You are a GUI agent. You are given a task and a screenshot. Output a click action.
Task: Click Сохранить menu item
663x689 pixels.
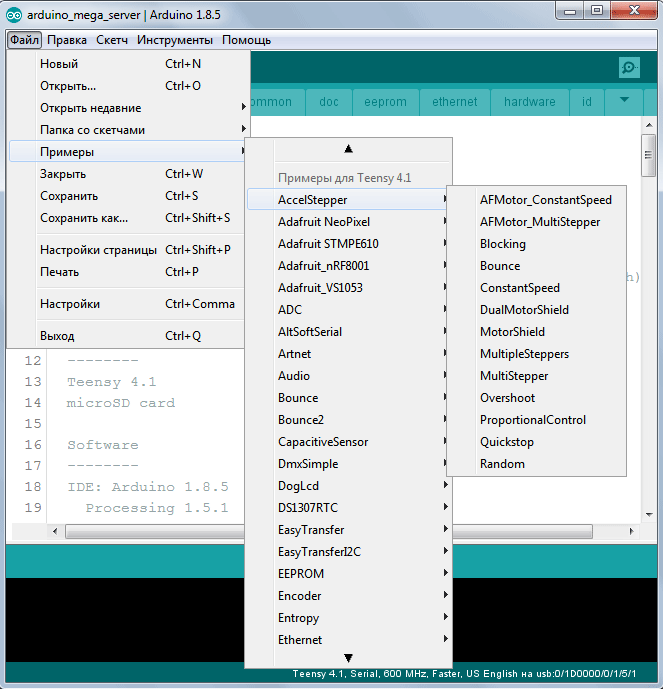127,196
